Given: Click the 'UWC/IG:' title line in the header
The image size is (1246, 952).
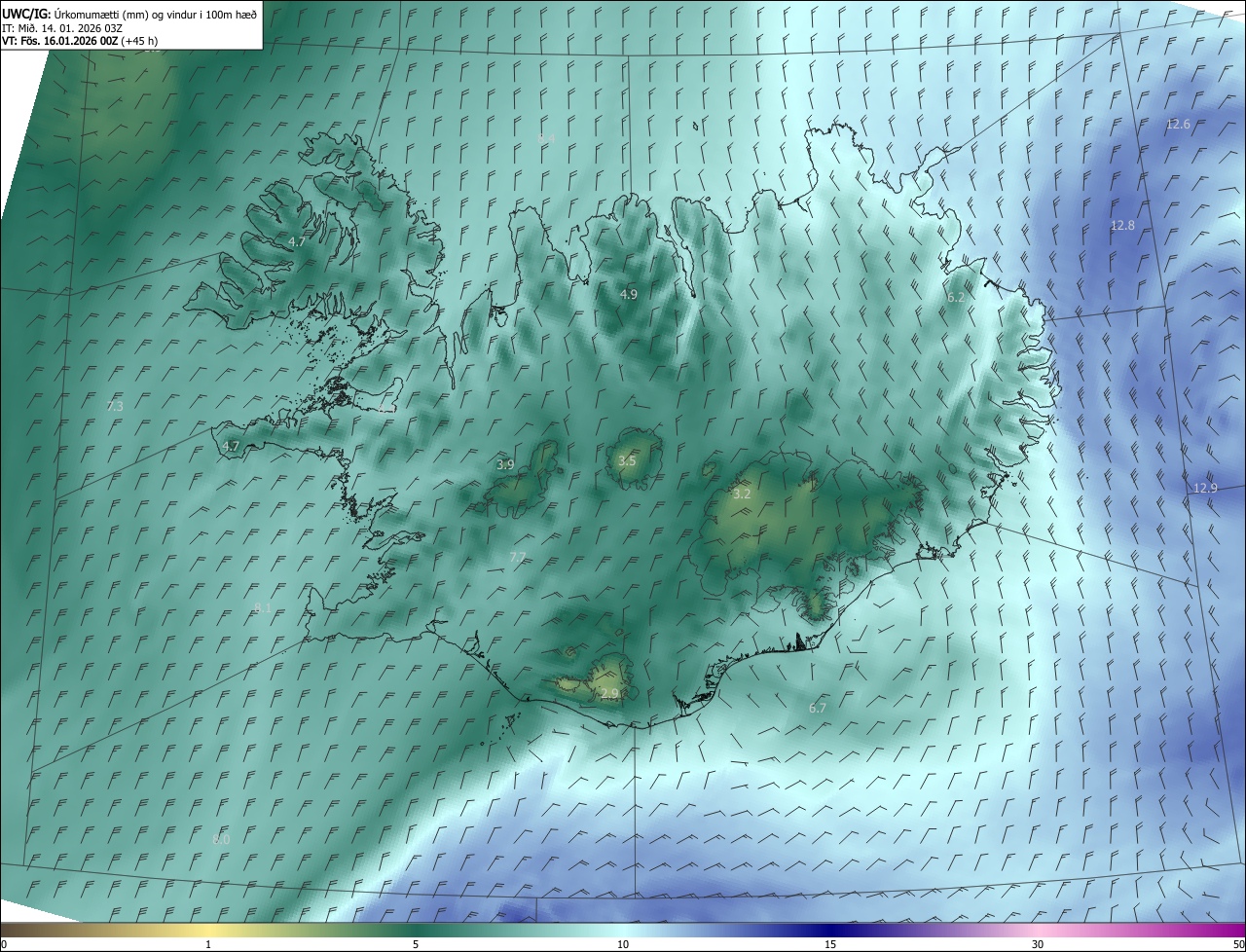Looking at the screenshot, I should [x=129, y=14].
